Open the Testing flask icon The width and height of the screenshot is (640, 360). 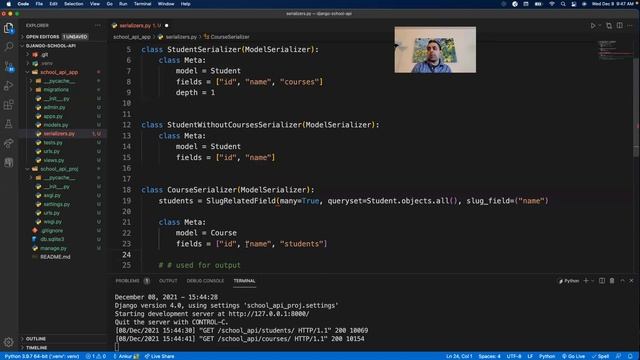point(9,124)
